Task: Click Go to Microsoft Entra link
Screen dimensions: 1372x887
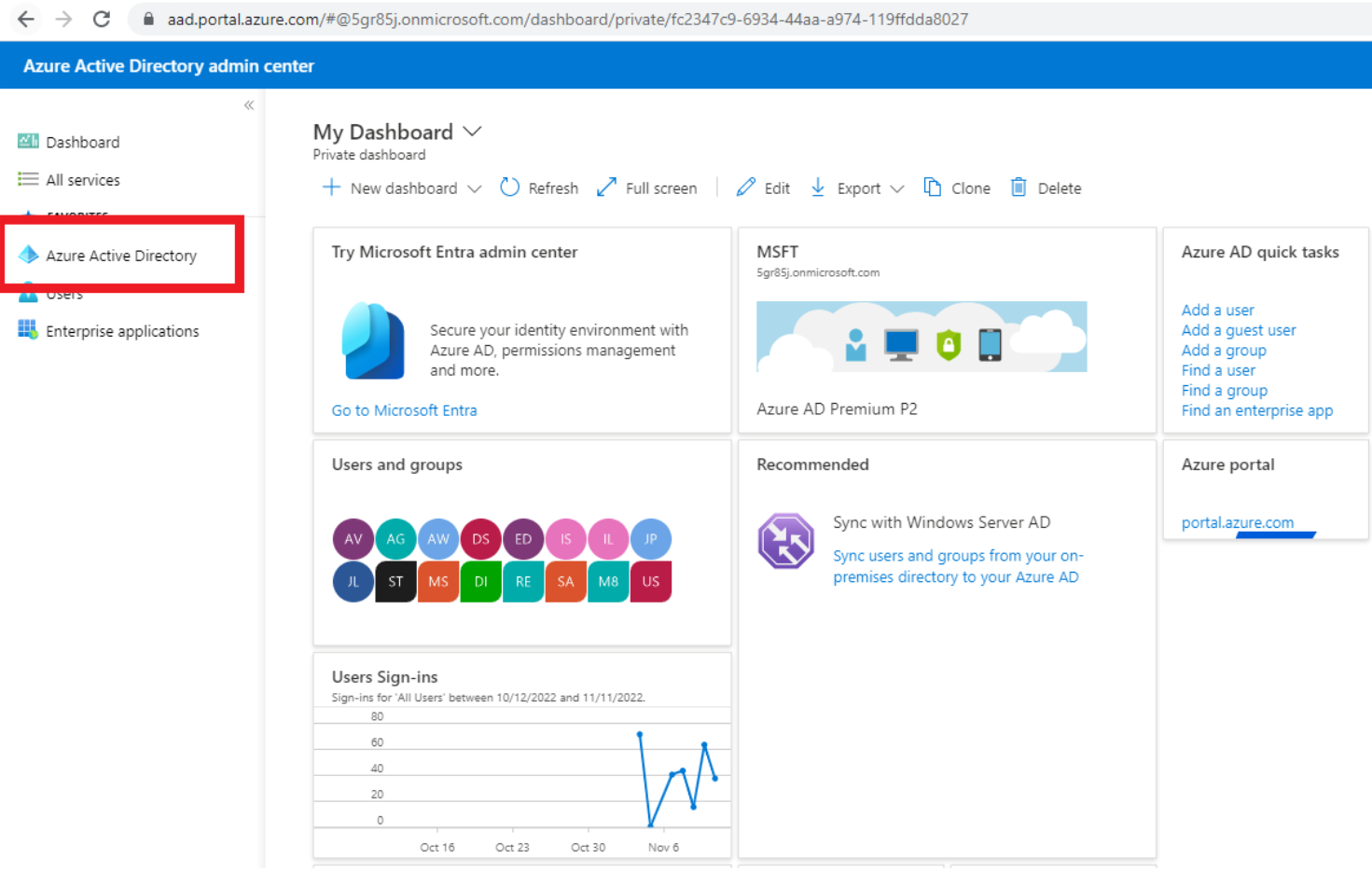Action: pos(404,410)
